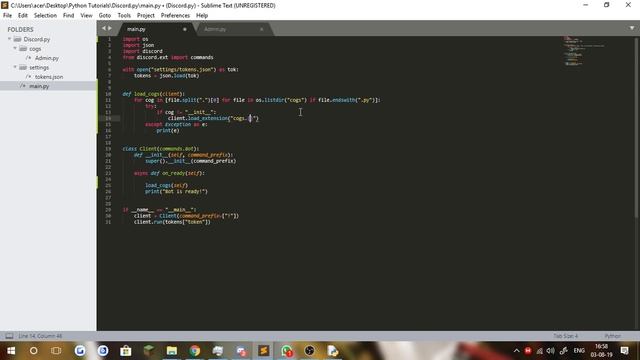Collapse the settings folder arrow
Screen dimensions: 640x360
(x=15, y=67)
